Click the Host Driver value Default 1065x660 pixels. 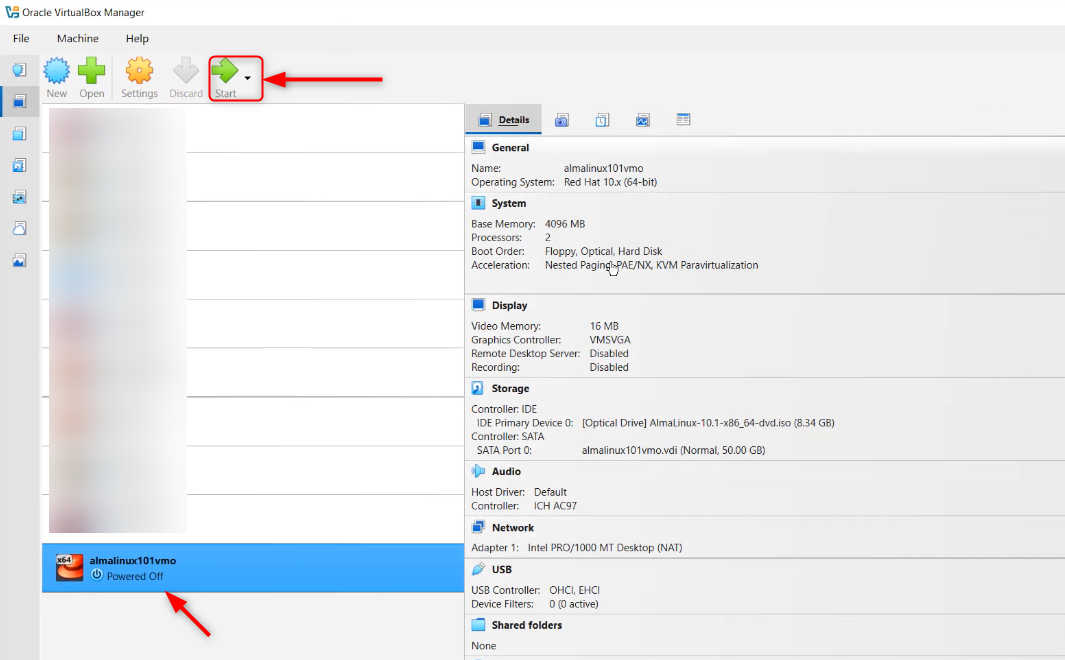[549, 492]
